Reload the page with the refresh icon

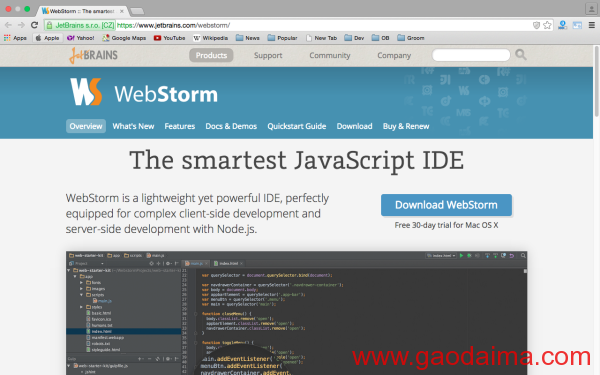(34, 25)
